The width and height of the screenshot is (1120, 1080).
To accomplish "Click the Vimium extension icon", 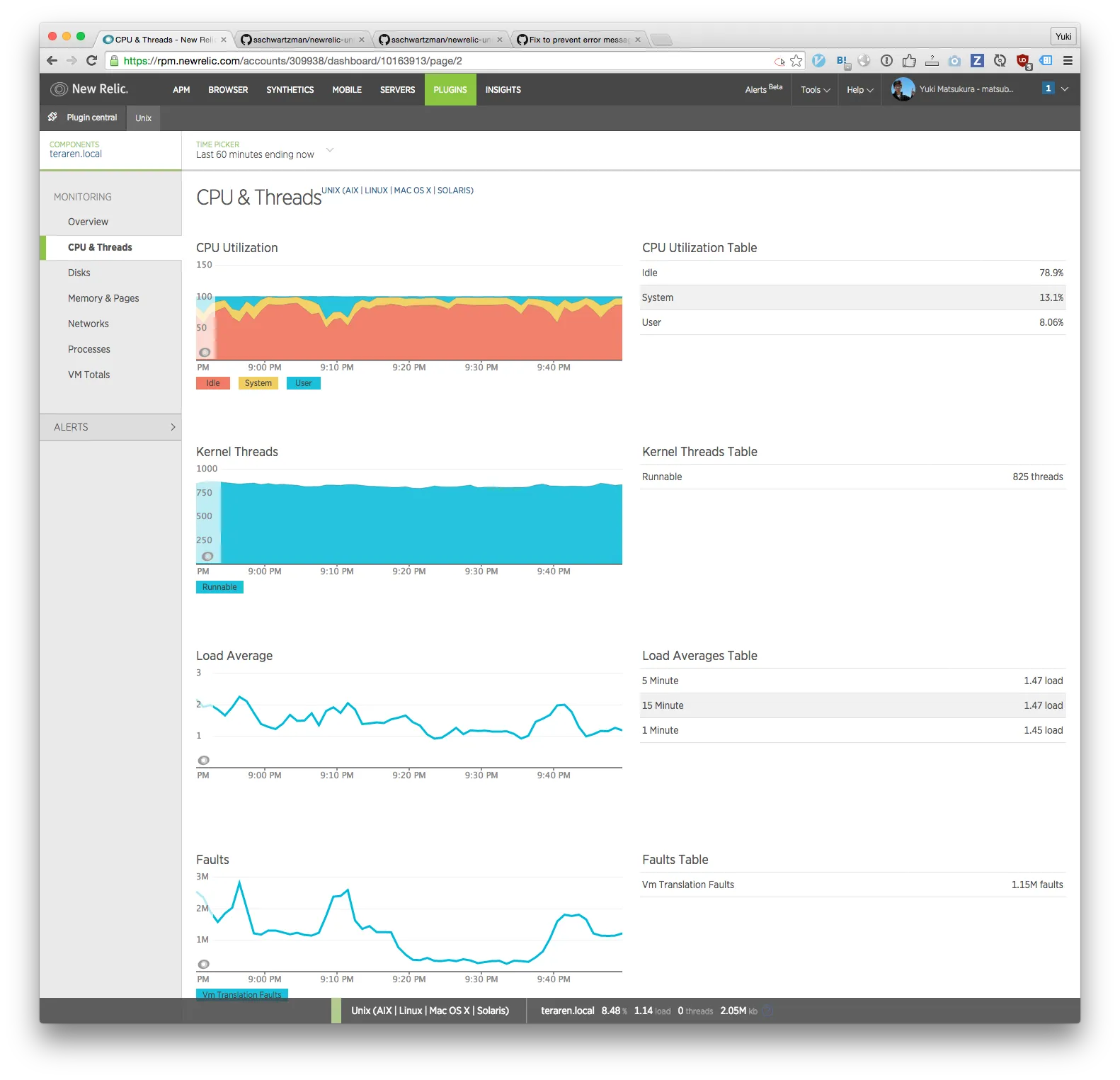I will (x=819, y=61).
